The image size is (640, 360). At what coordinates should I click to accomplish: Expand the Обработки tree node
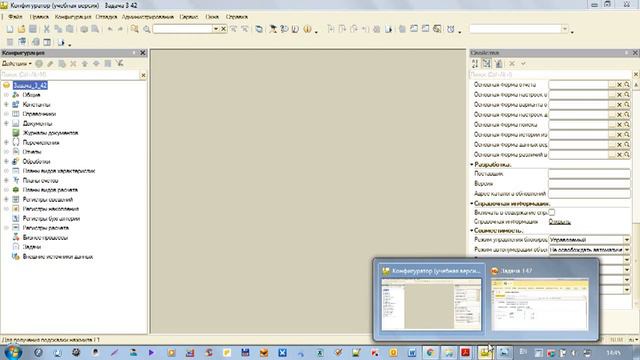(x=6, y=161)
